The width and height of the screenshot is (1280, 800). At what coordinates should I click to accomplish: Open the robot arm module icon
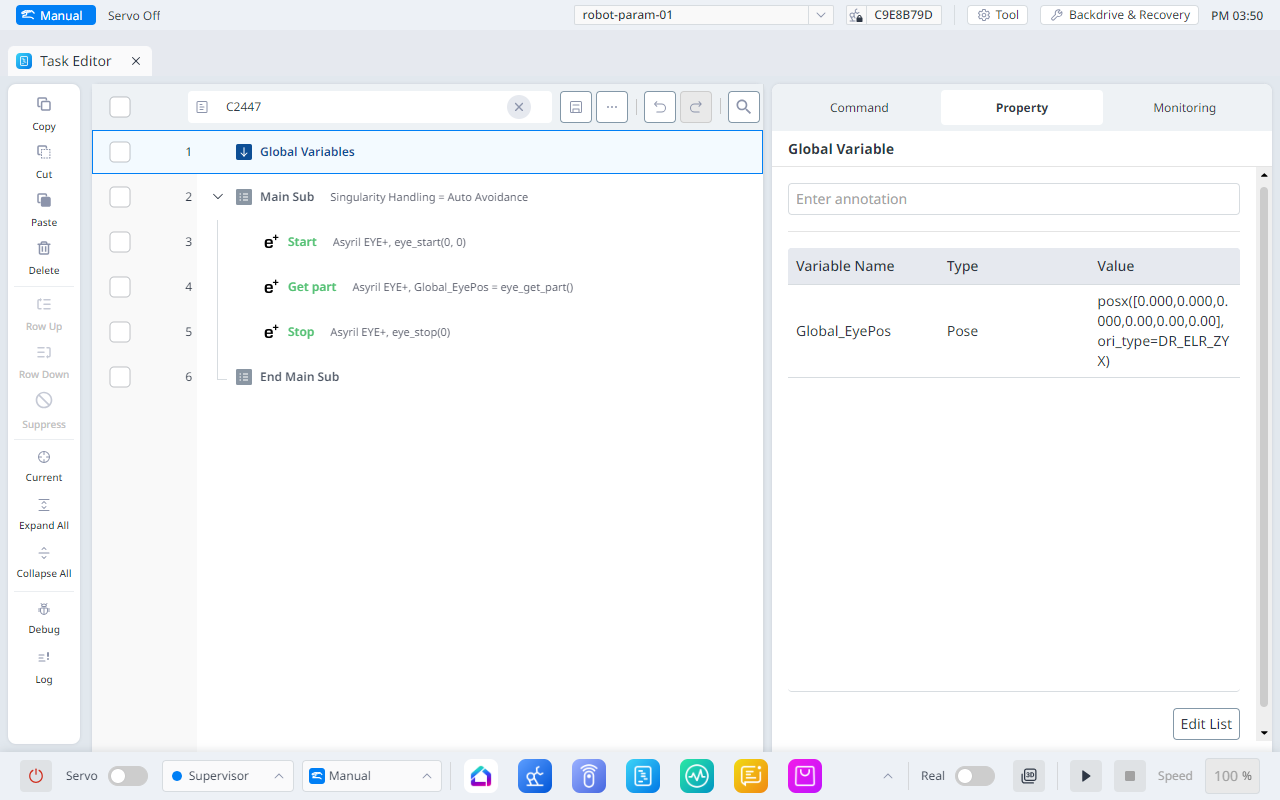click(535, 776)
